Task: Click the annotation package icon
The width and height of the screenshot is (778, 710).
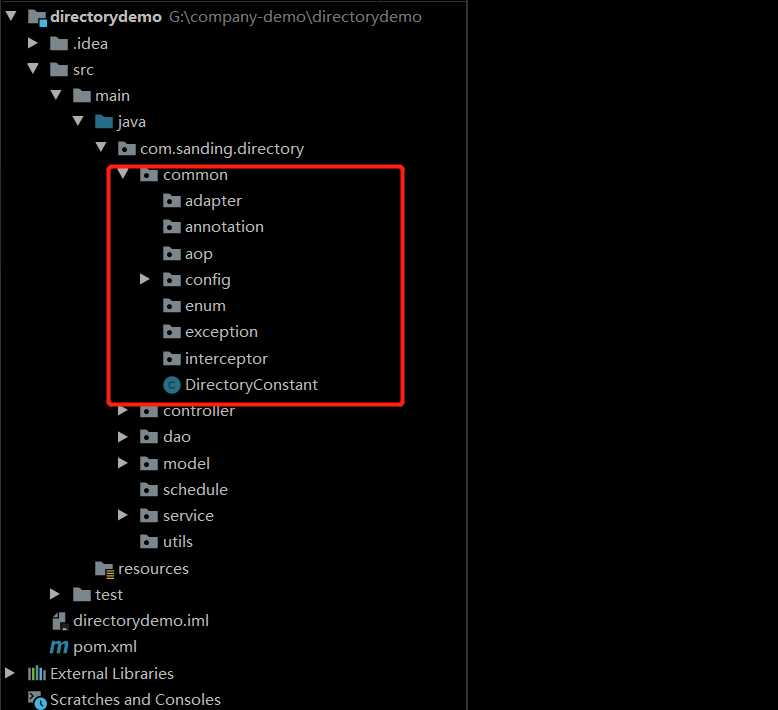Action: click(x=172, y=227)
